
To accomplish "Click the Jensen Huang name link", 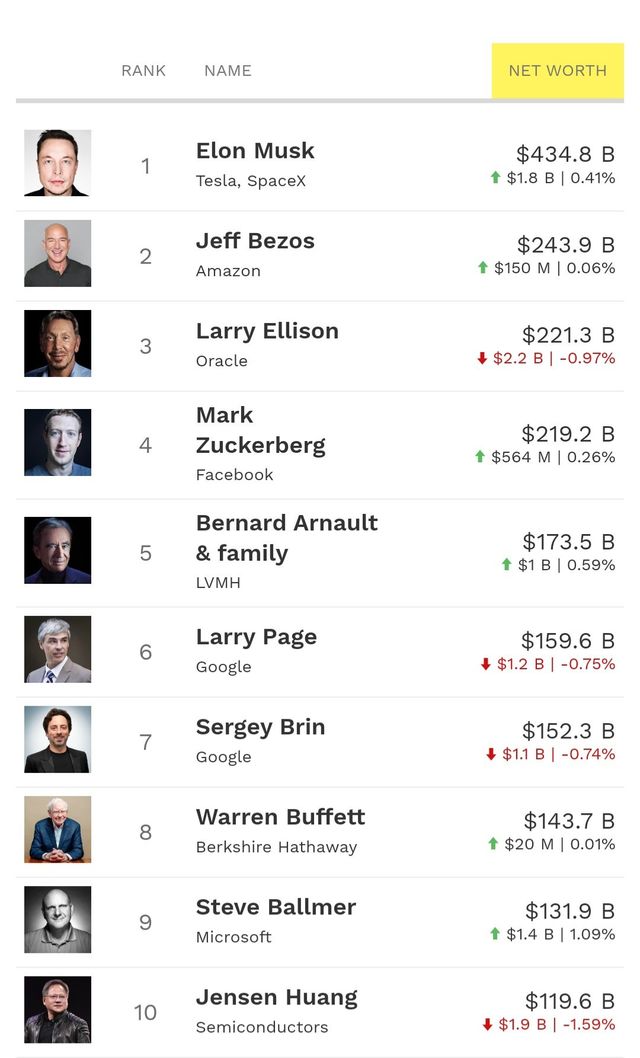I will point(276,997).
